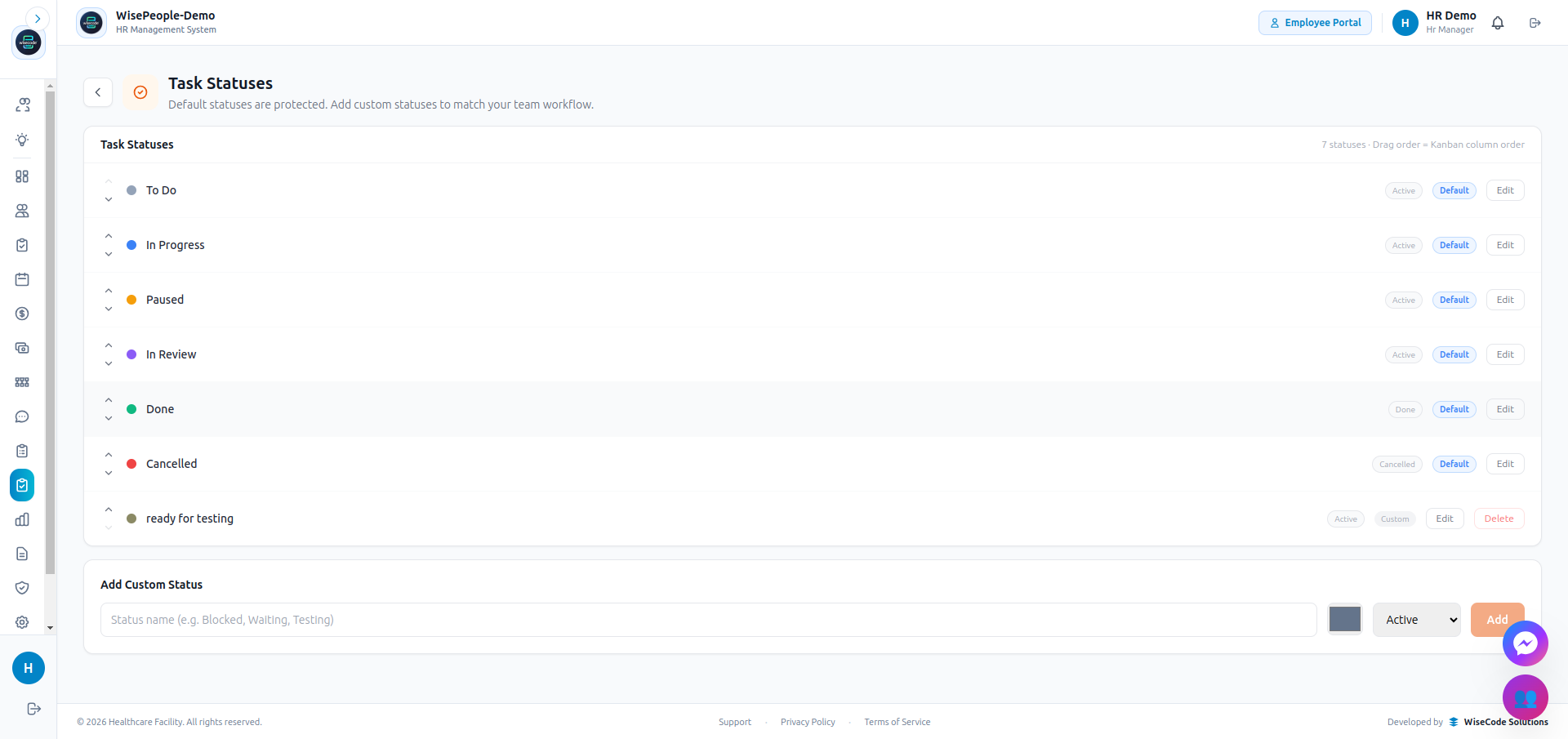Move Paused status up
Screen dimensions: 1568x739
click(109, 291)
